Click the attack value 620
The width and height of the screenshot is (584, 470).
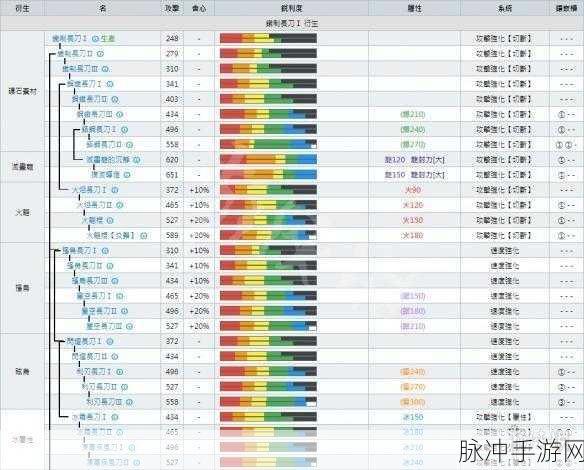[172, 160]
